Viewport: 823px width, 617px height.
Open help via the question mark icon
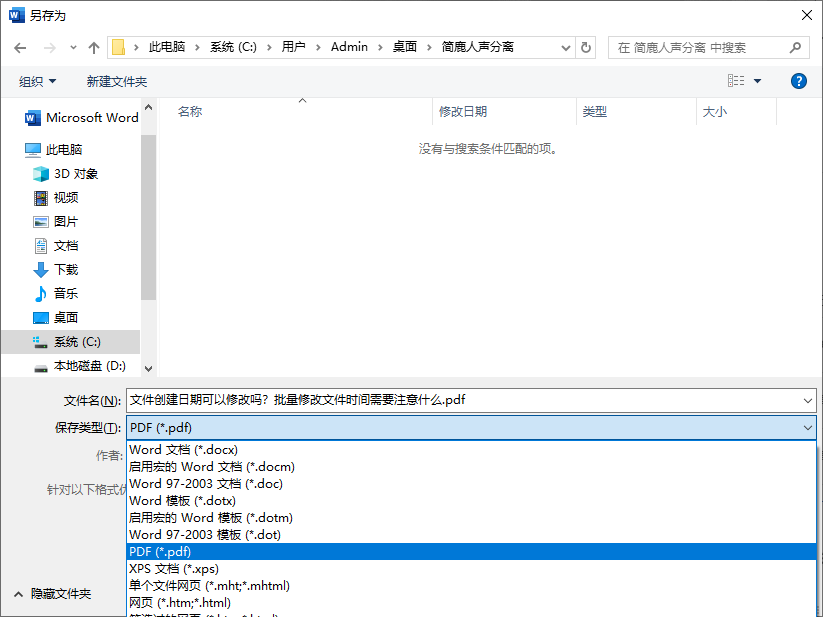click(x=797, y=80)
